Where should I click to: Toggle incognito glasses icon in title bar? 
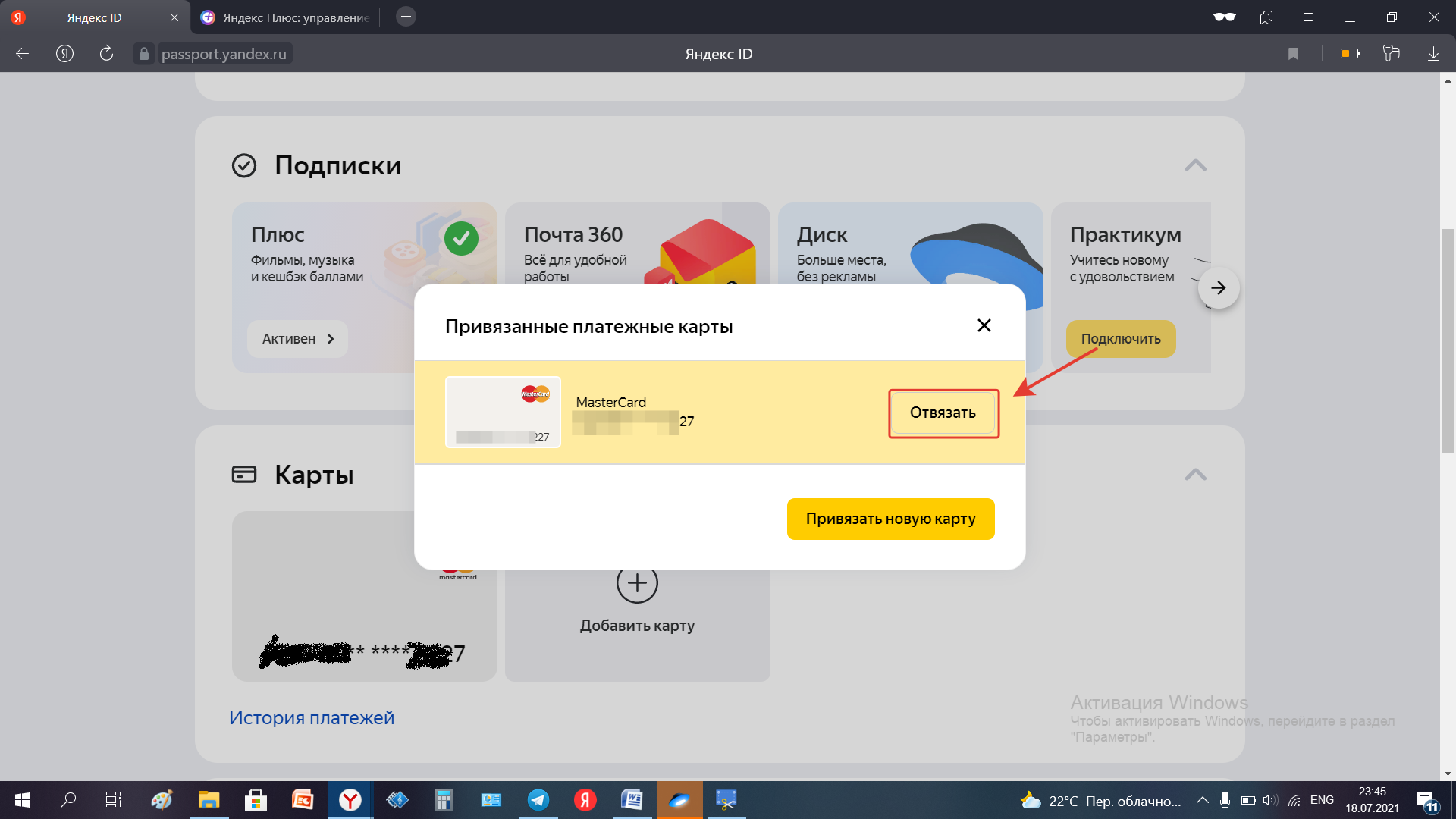pos(1224,17)
